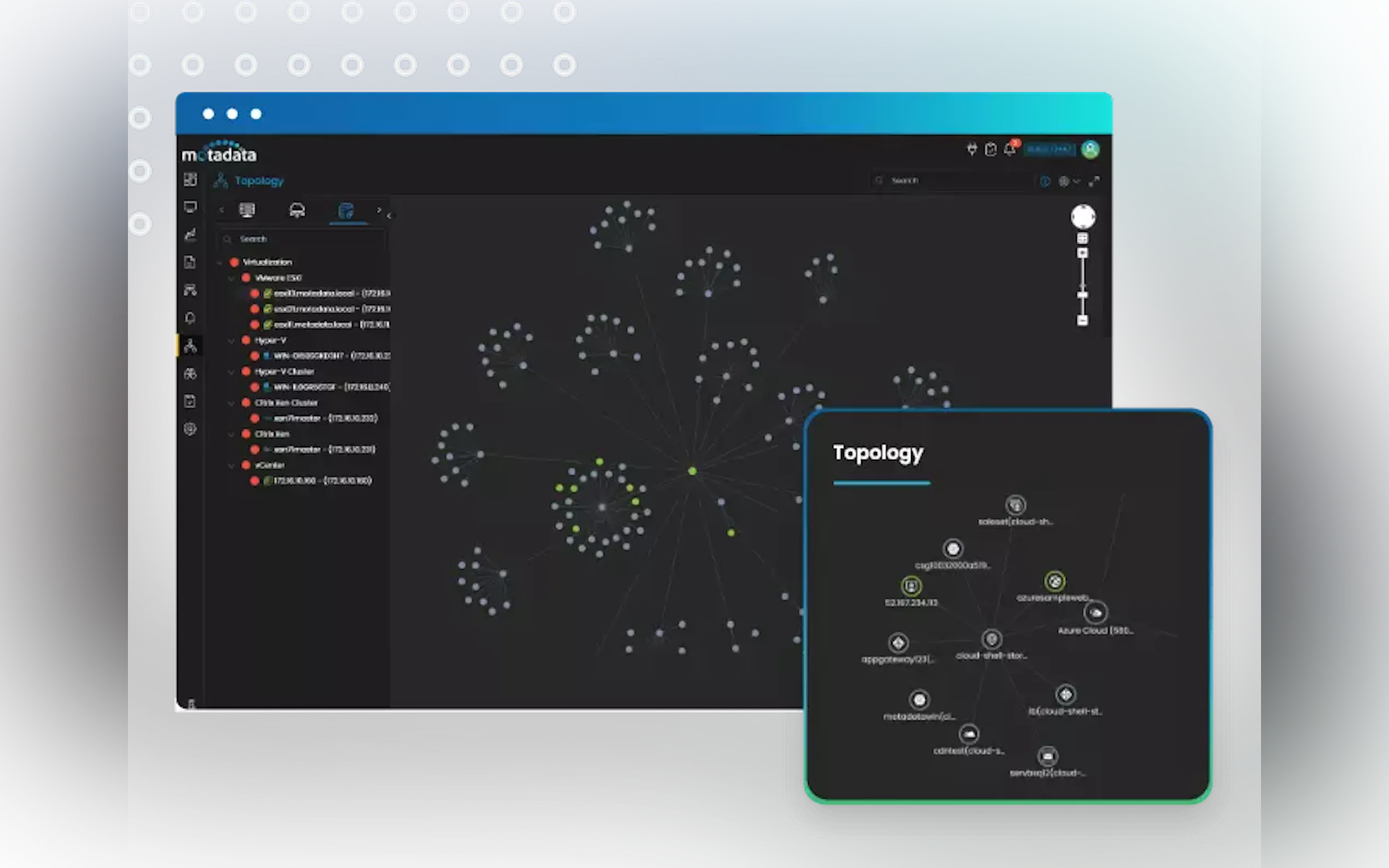
Task: Click the zoom out minus button
Action: [x=1082, y=321]
